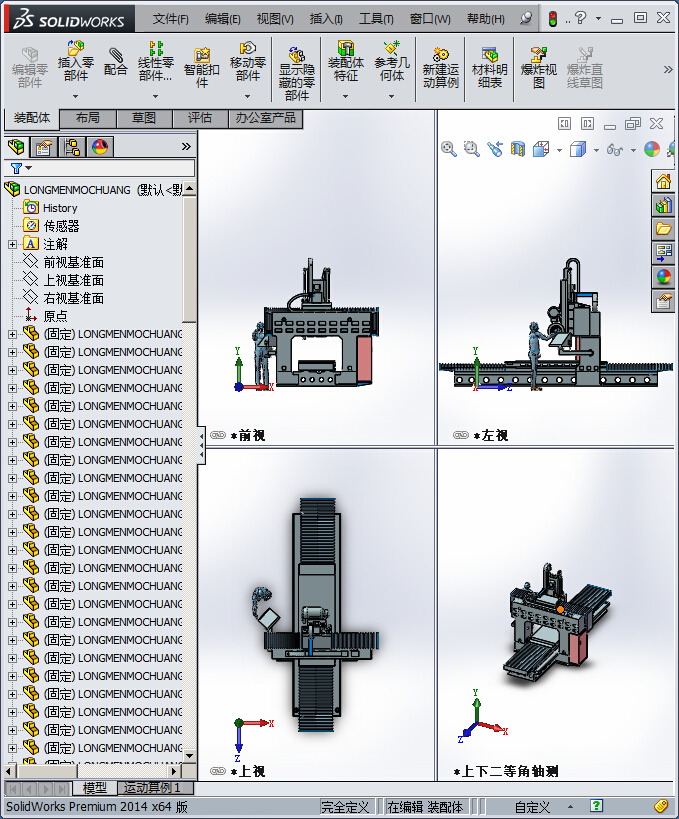
Task: Click Smart Fasteners (智能扣件) icon
Action: (x=202, y=55)
